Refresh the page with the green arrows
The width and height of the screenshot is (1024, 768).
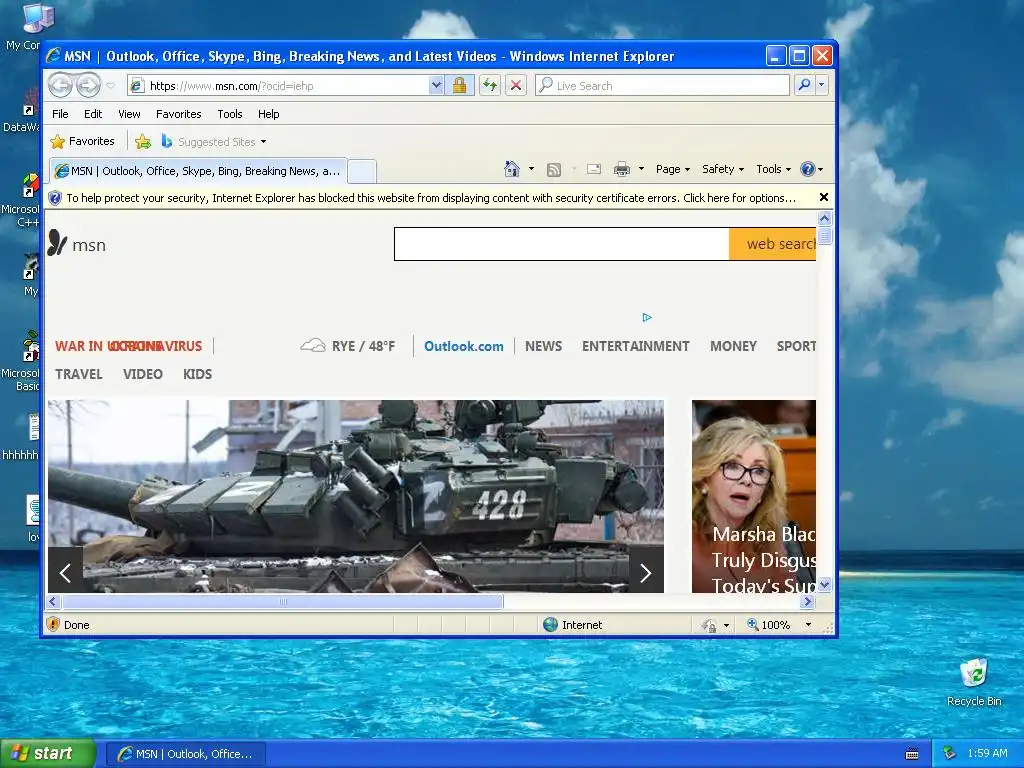click(490, 86)
